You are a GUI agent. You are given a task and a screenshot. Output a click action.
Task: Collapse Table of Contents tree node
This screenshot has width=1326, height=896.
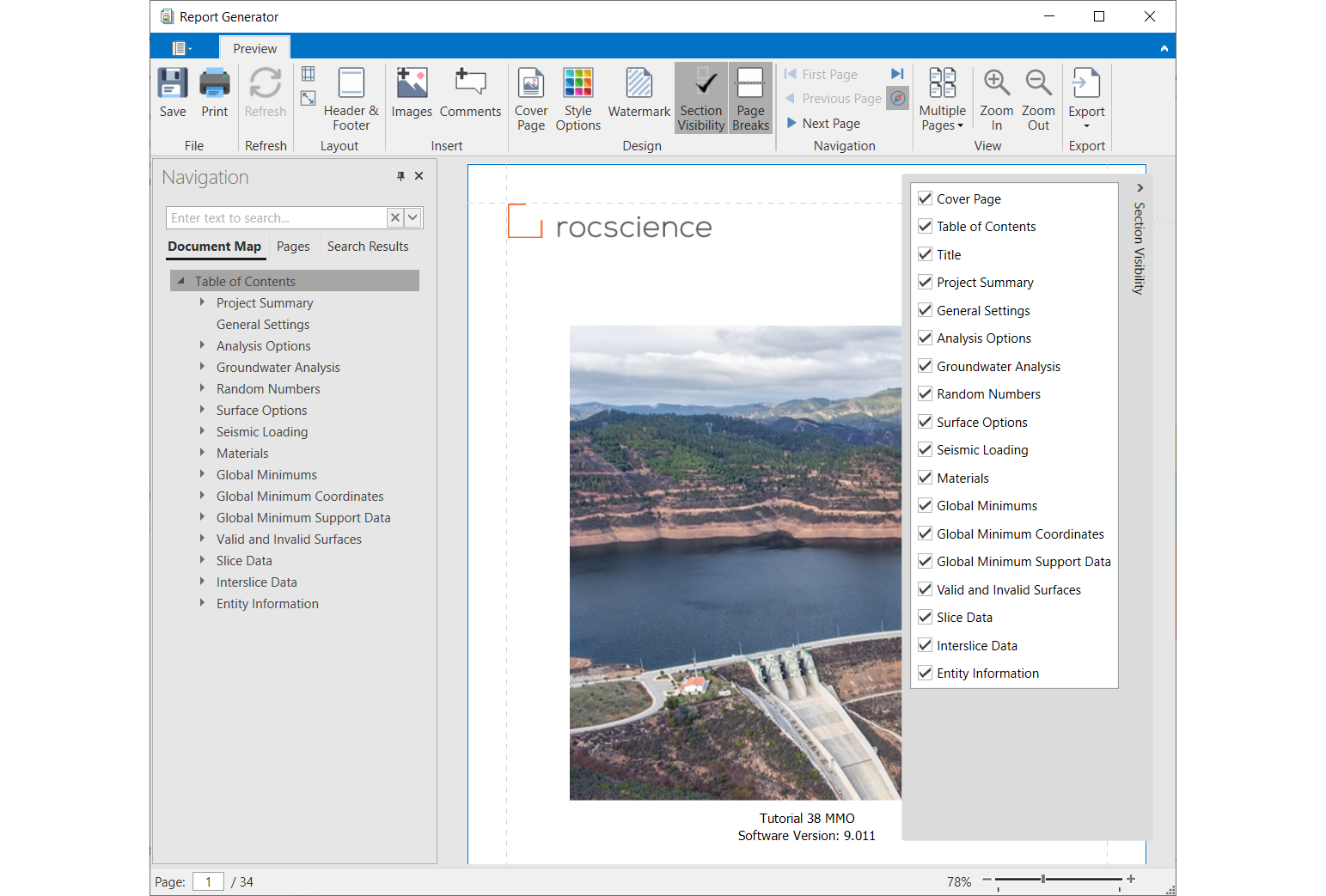[180, 281]
